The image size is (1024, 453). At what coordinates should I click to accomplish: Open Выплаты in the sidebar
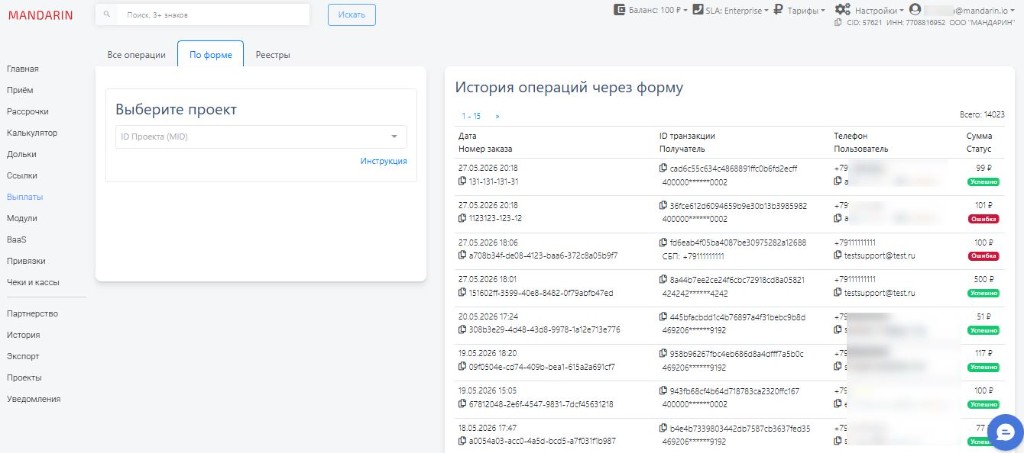(25, 196)
